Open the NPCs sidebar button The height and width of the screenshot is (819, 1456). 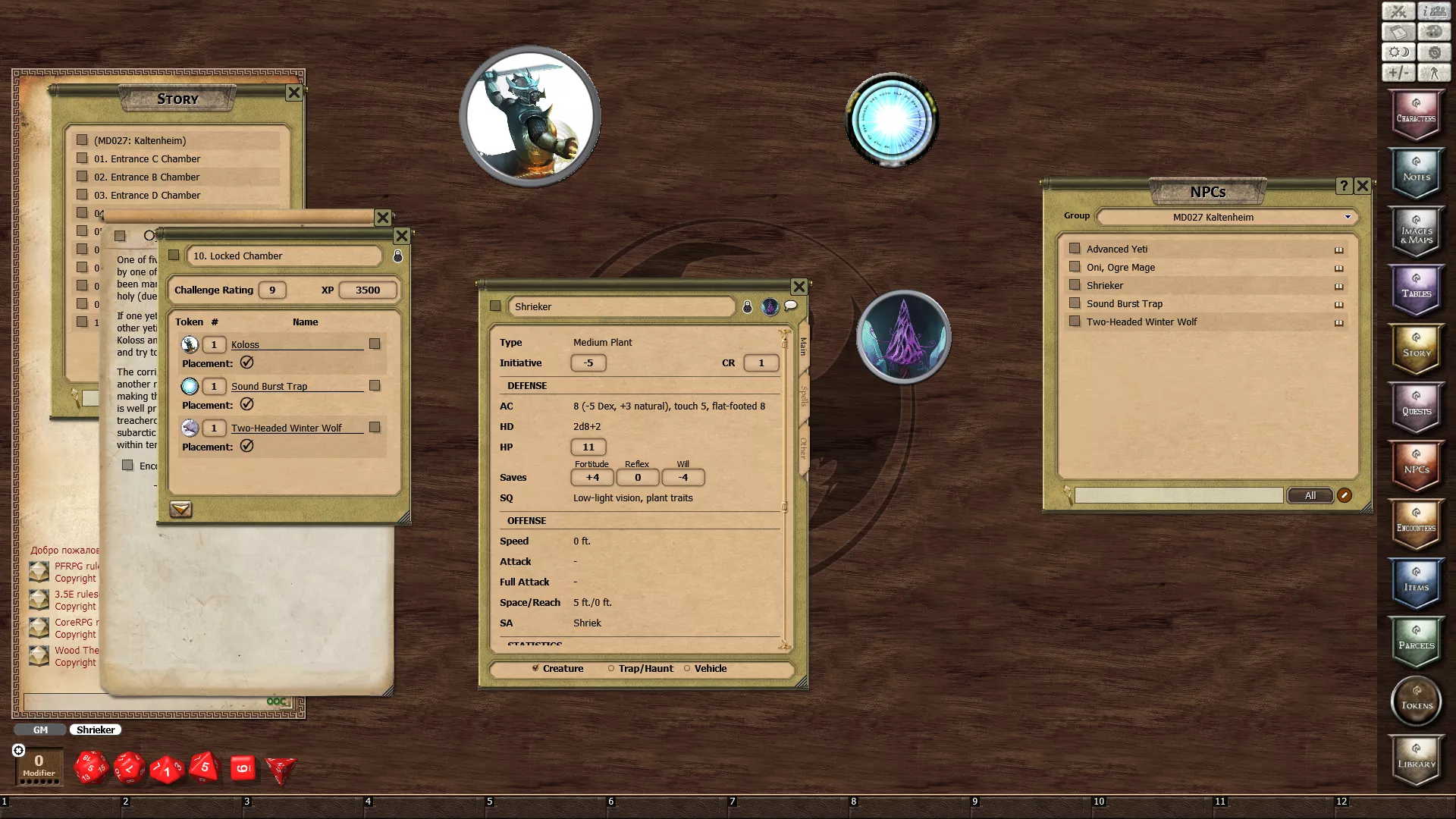1416,466
